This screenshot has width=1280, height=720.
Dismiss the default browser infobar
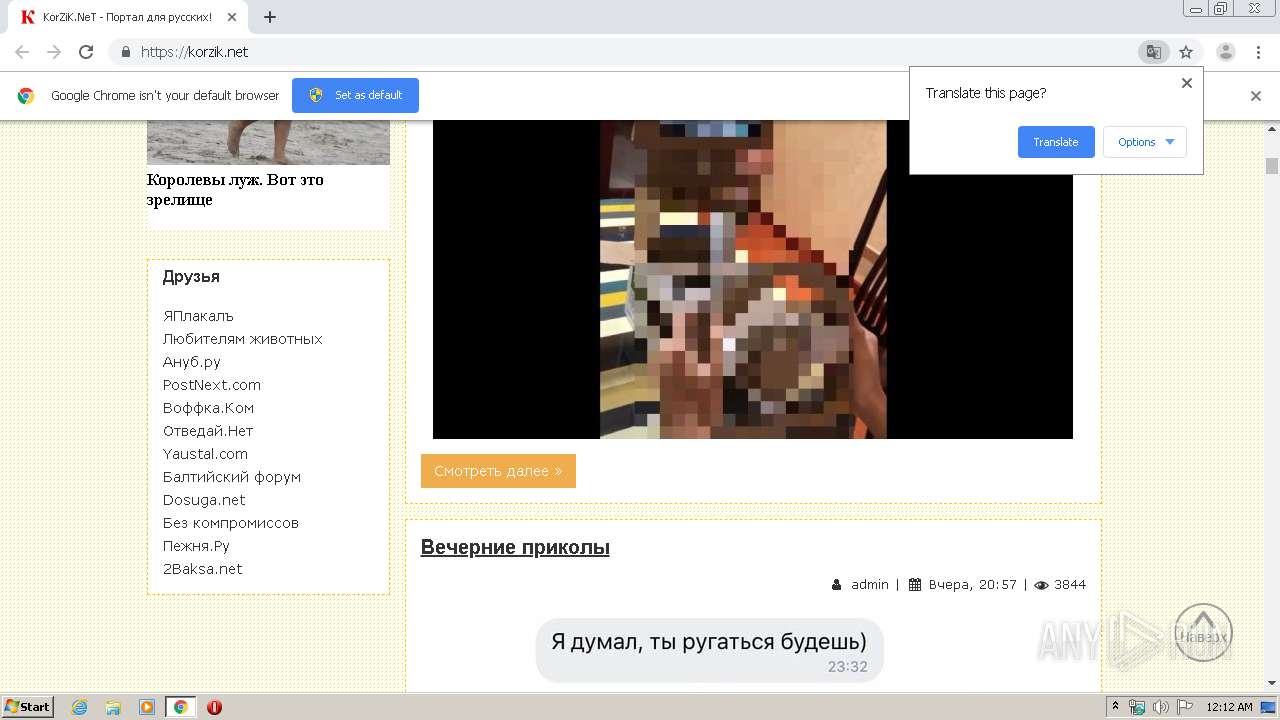[x=1256, y=96]
